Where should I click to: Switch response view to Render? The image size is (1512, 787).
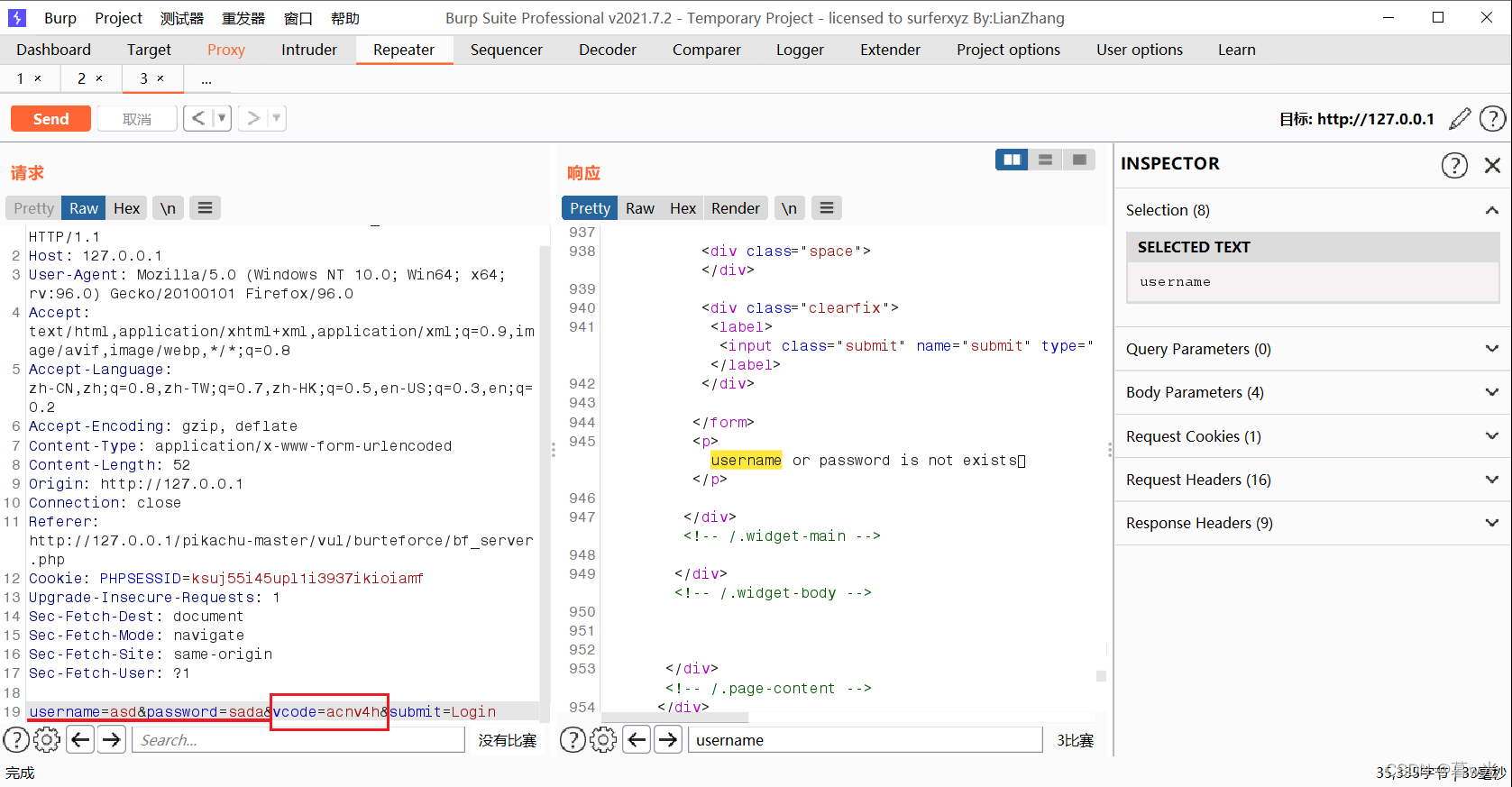pos(736,208)
